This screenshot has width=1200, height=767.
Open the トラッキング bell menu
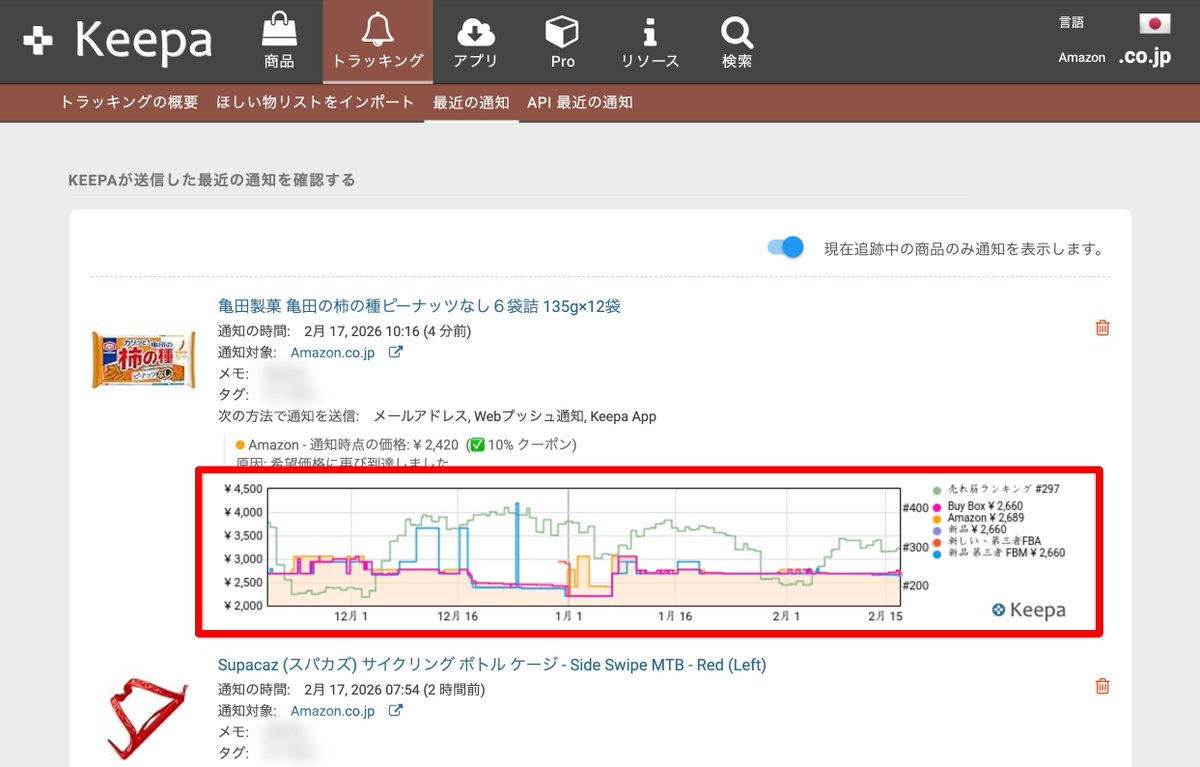coord(378,41)
